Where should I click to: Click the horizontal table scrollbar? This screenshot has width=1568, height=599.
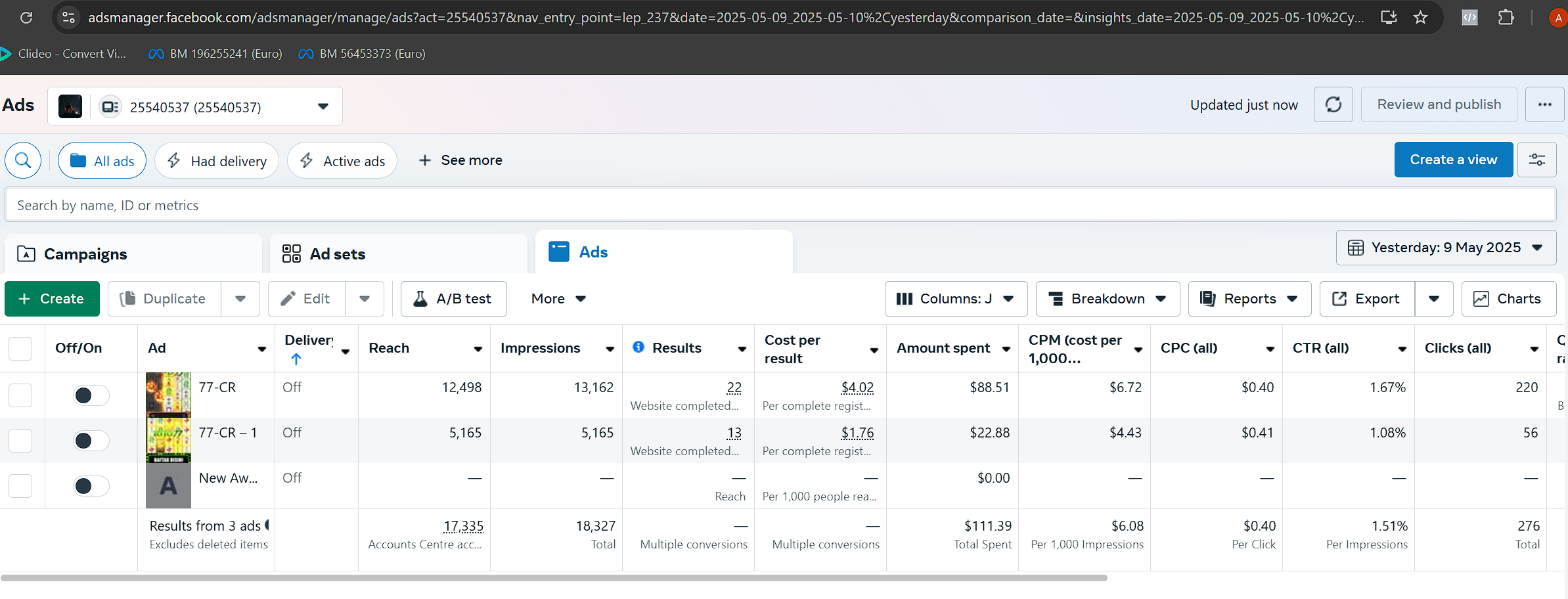pos(554,578)
